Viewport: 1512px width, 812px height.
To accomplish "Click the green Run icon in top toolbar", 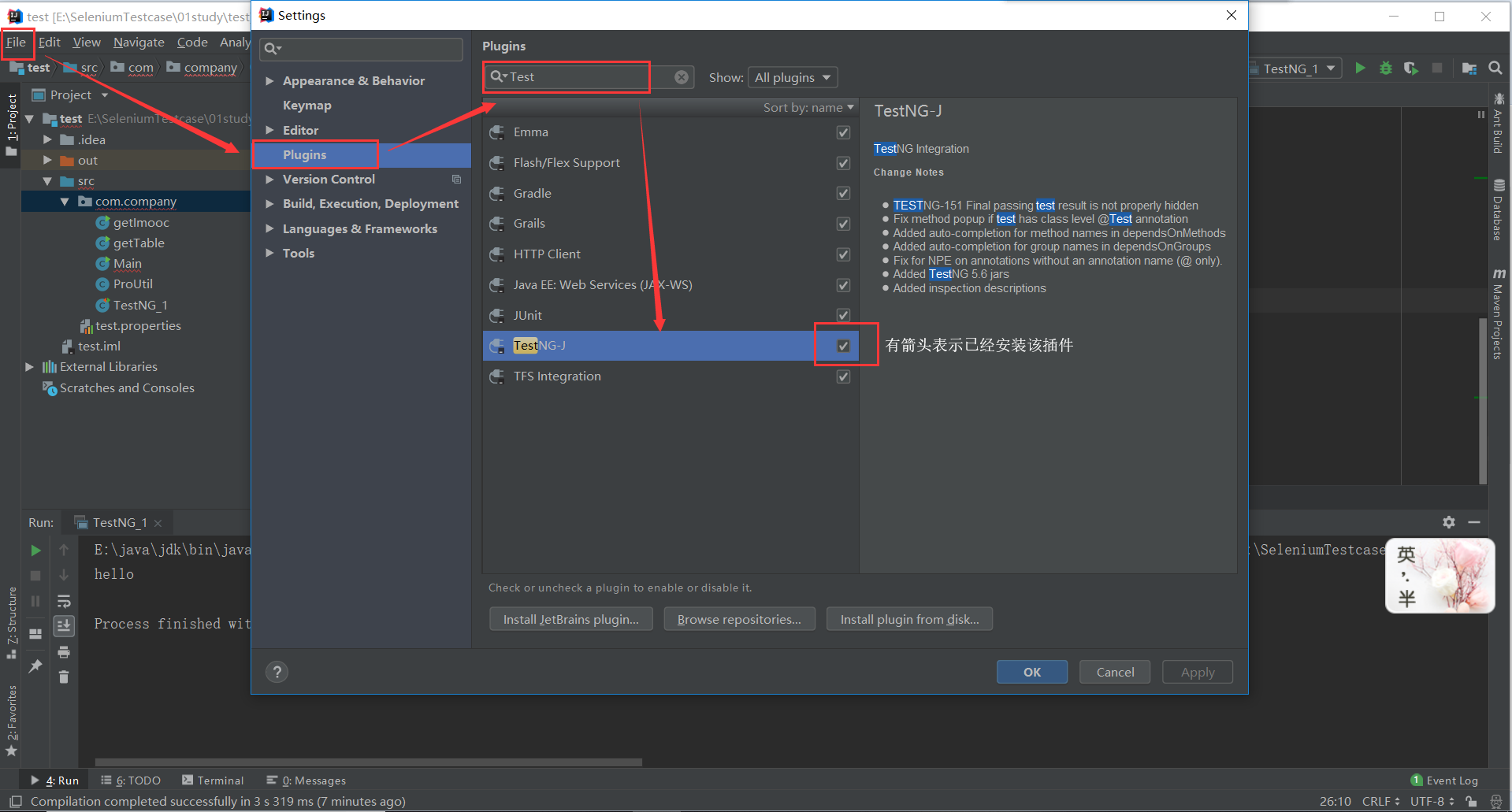I will pos(1360,69).
